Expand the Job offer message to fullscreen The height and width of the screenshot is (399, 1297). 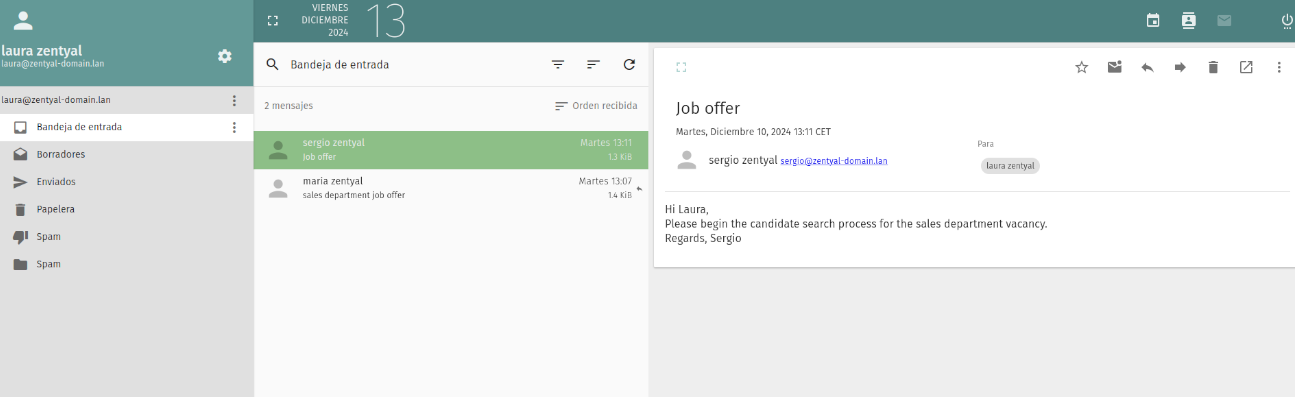[681, 67]
